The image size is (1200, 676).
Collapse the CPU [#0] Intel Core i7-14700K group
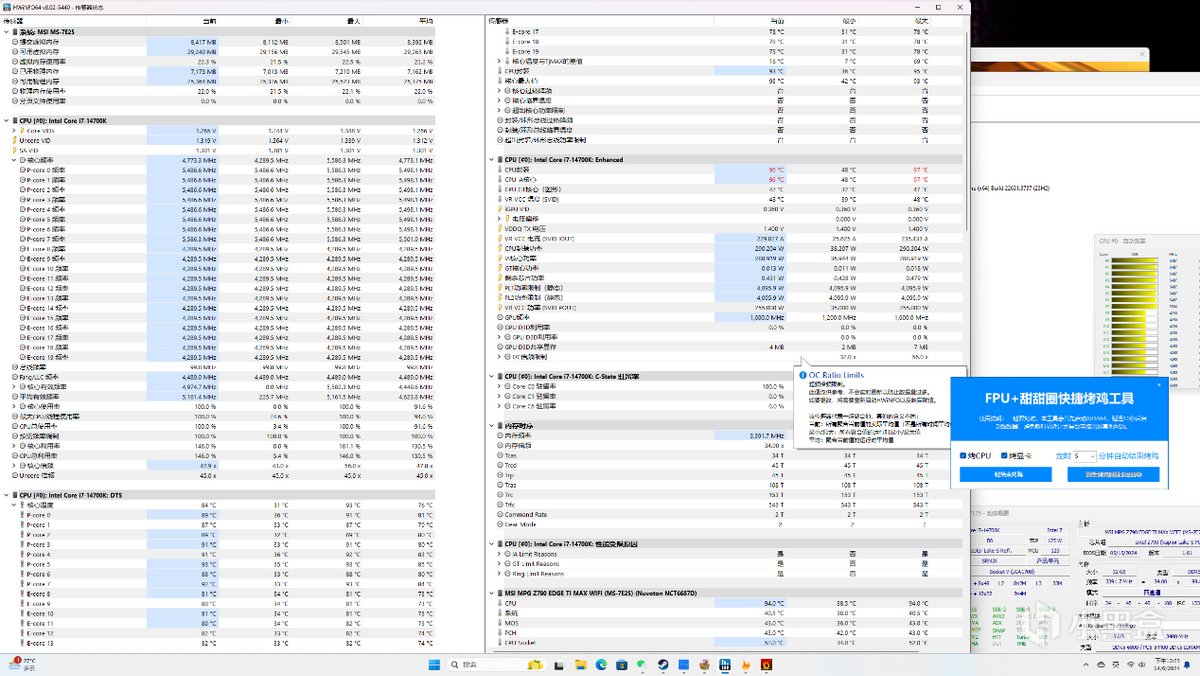pos(6,120)
